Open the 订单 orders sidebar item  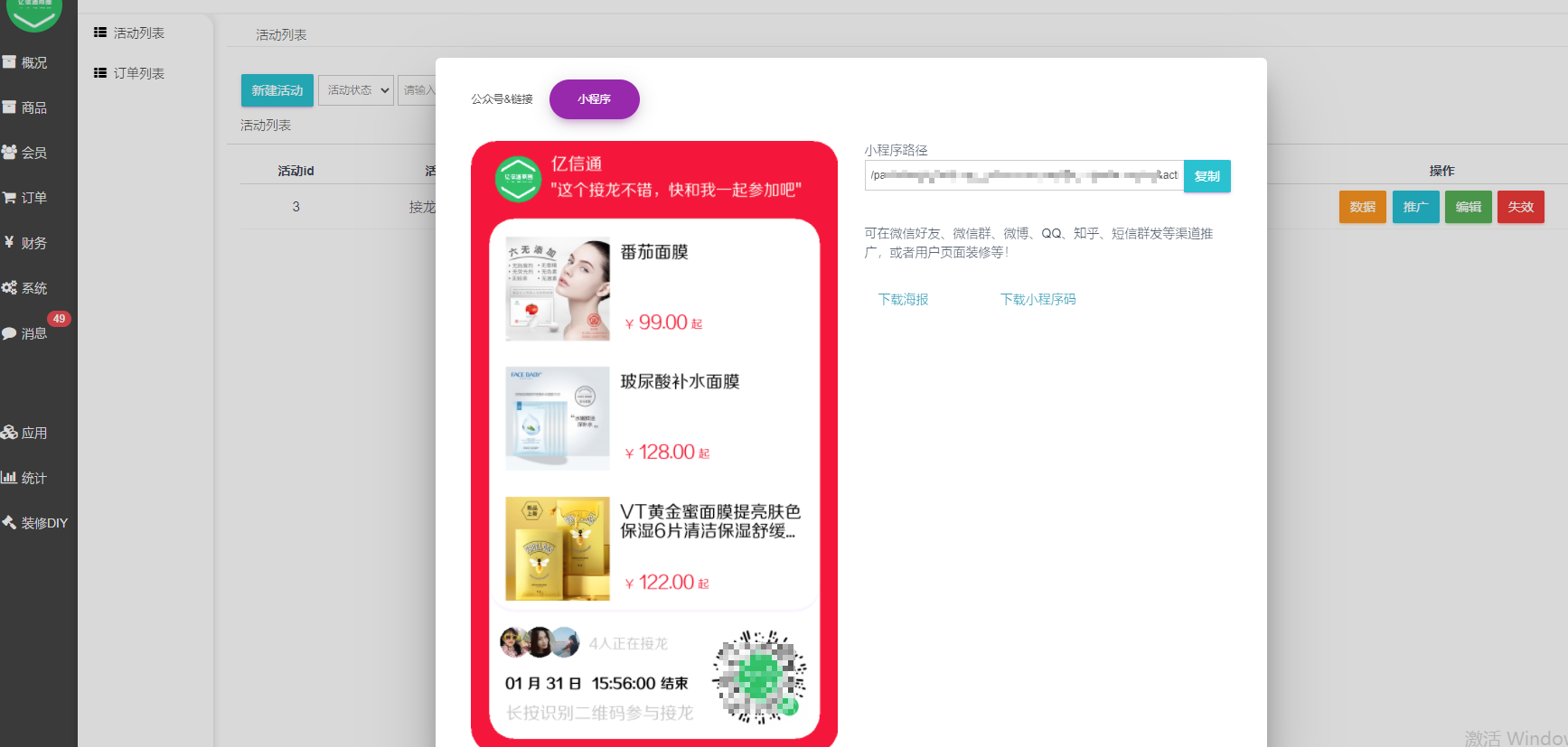[25, 198]
